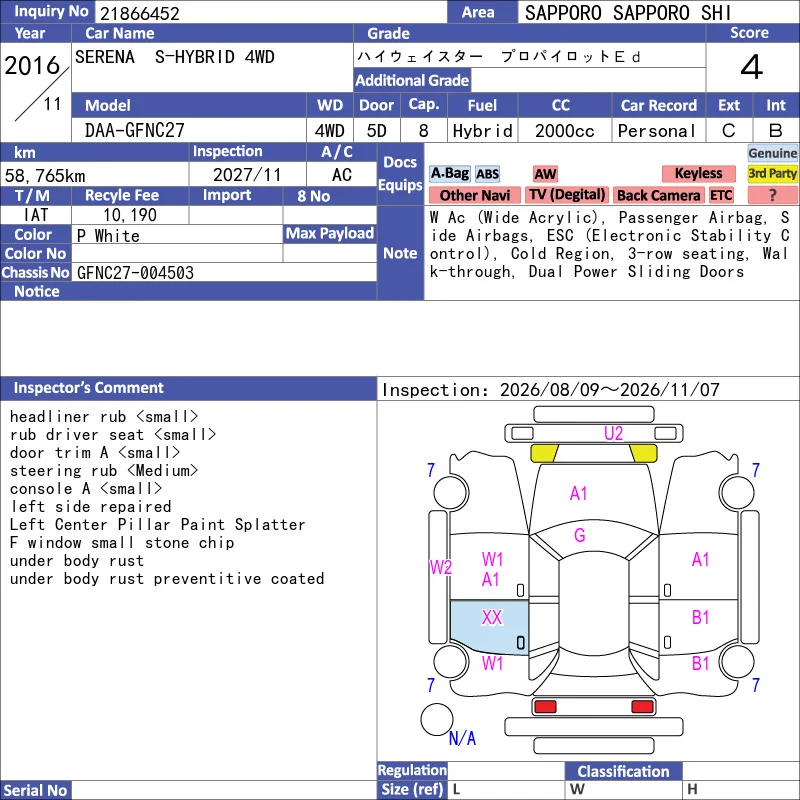Image resolution: width=800 pixels, height=800 pixels.
Task: Click the ABS equipment badge
Action: click(x=487, y=174)
